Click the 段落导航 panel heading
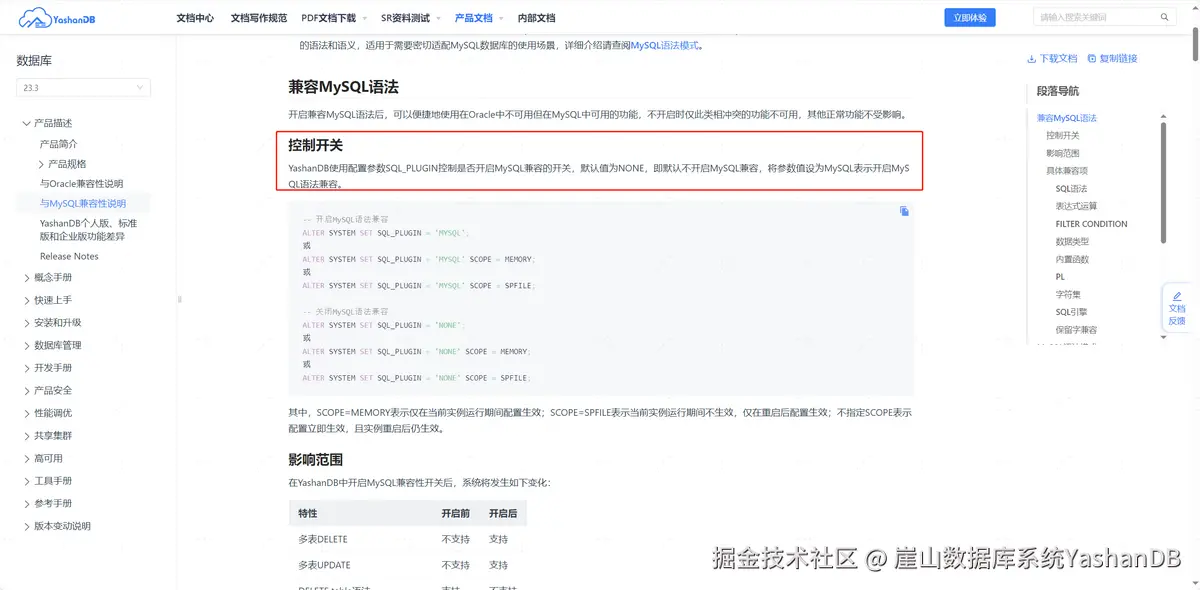 point(1058,91)
